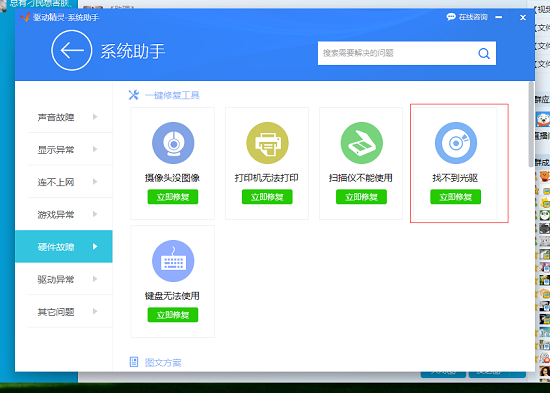
Task: Click the 打印机无法打印 label
Action: tap(267, 178)
